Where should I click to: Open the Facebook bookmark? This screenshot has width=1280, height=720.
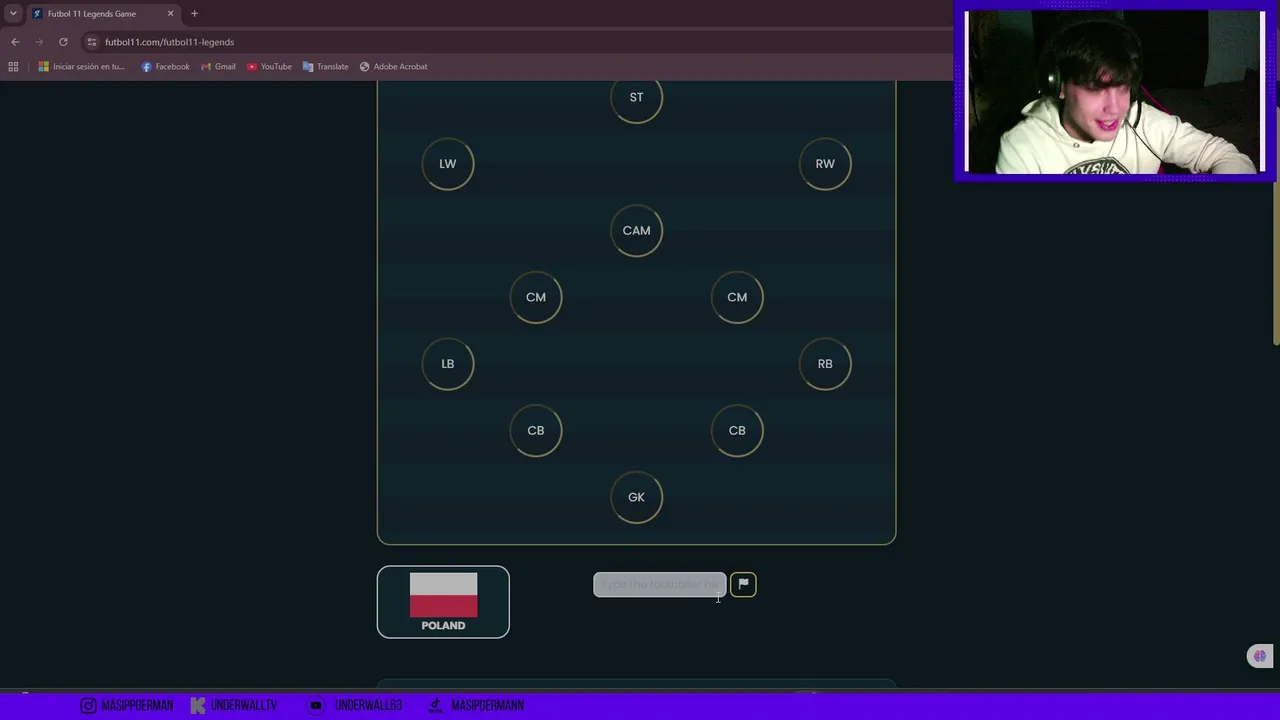point(165,67)
